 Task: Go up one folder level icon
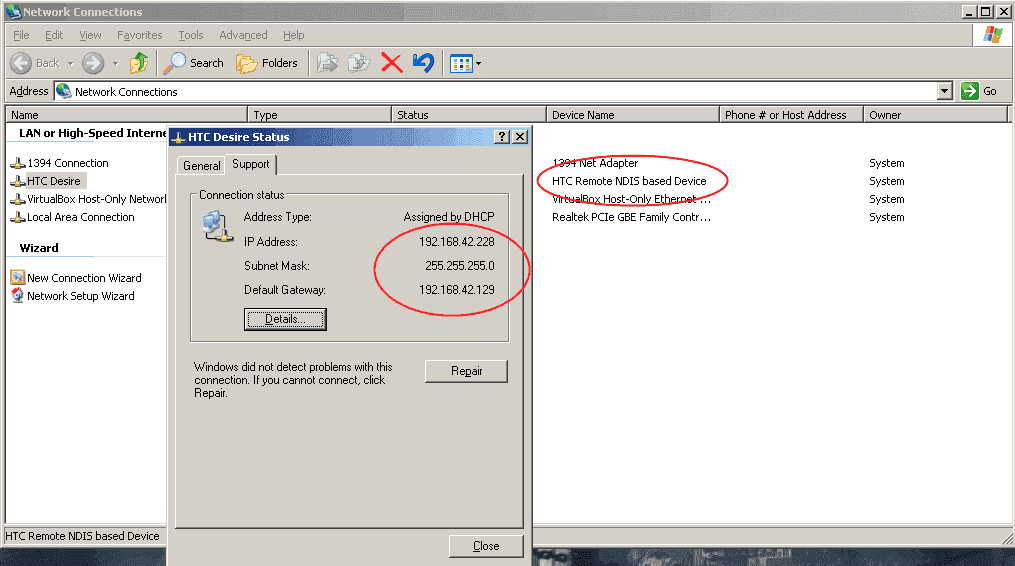point(139,63)
